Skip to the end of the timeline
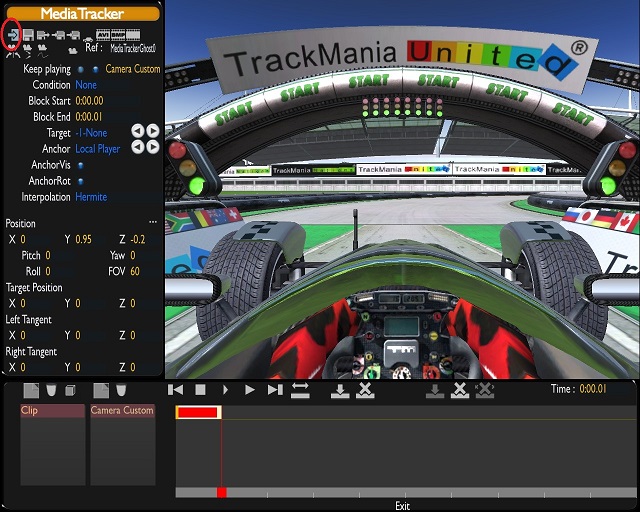Screen dimensions: 640x512 (x=275, y=390)
